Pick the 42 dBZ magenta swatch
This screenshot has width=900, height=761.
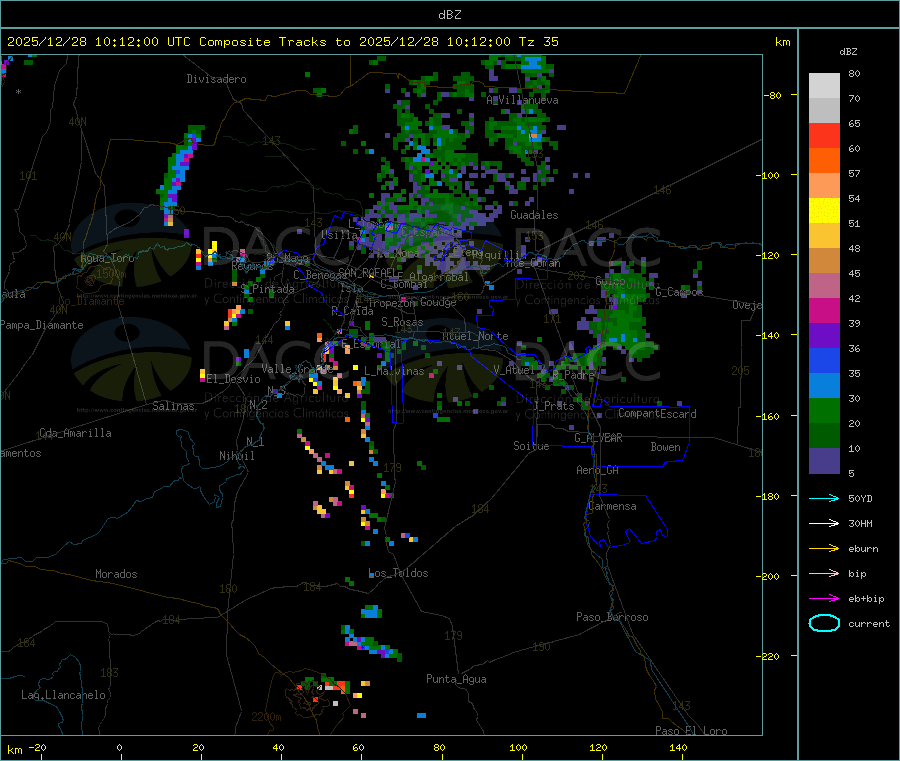click(x=824, y=310)
